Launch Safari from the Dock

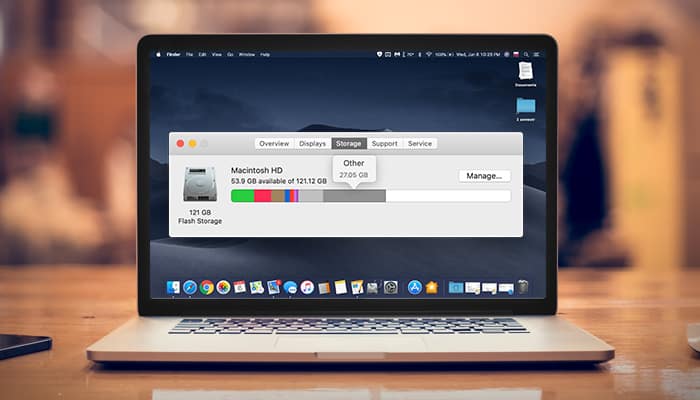[190, 287]
